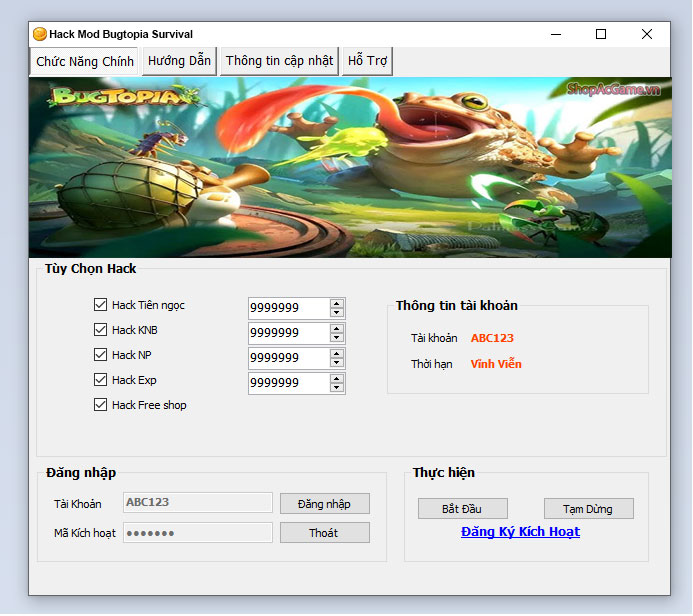The height and width of the screenshot is (616, 693).
Task: Increase Hack KNB value with up arrow
Action: click(x=337, y=329)
